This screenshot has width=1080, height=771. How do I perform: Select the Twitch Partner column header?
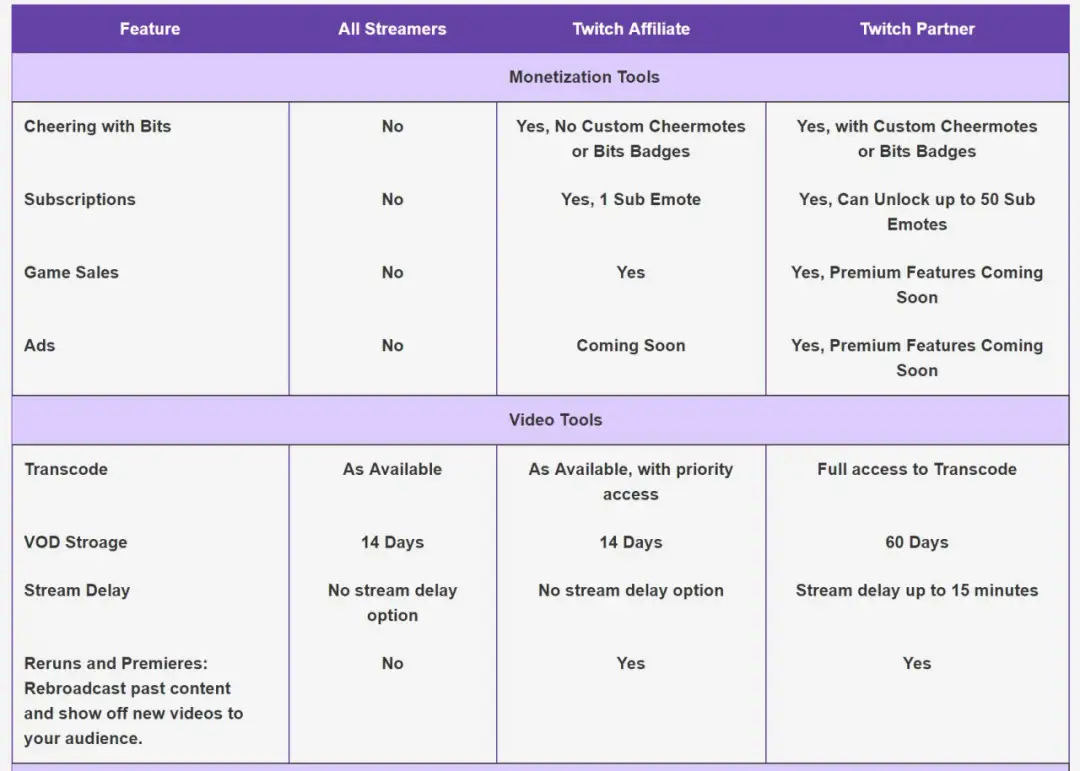(917, 29)
